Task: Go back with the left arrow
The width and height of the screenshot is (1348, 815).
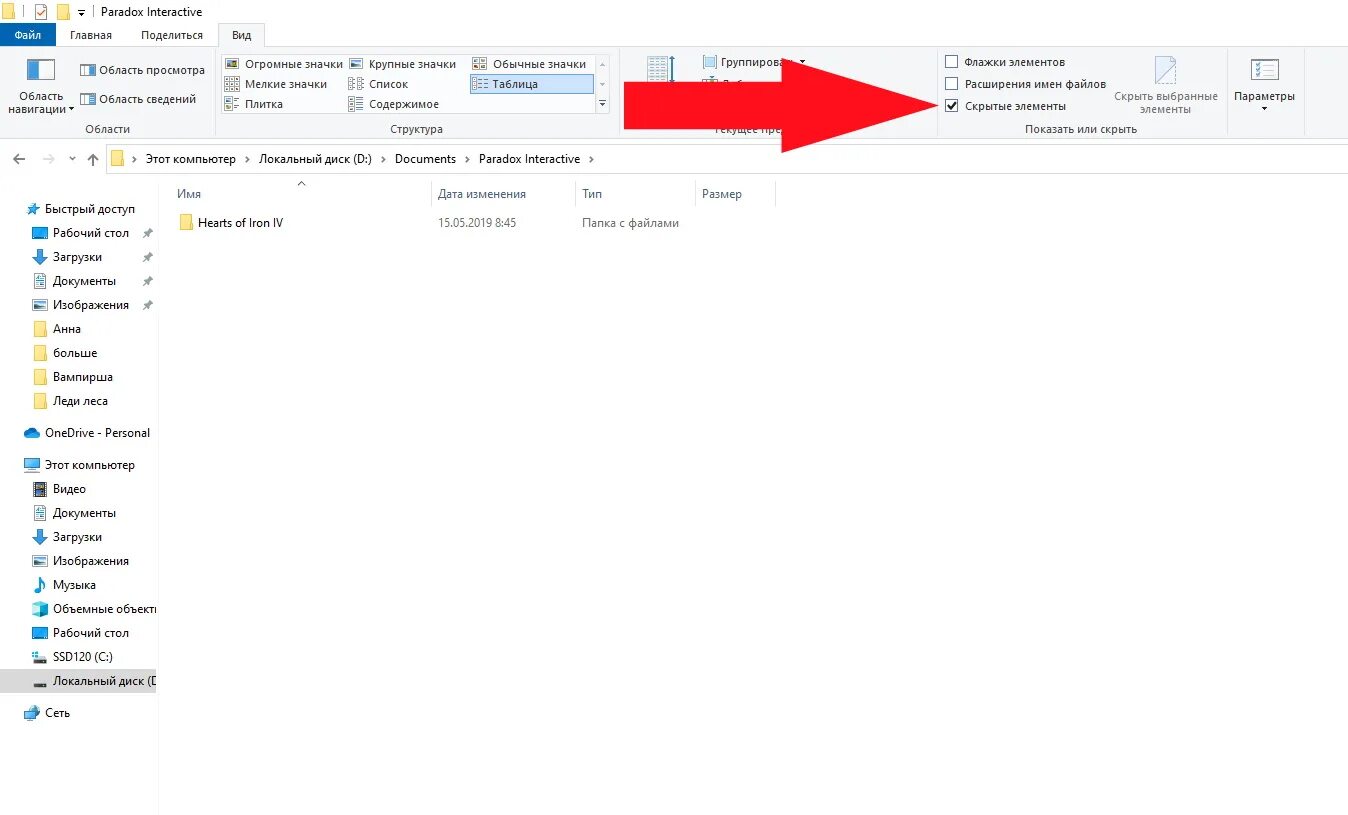Action: (x=19, y=159)
